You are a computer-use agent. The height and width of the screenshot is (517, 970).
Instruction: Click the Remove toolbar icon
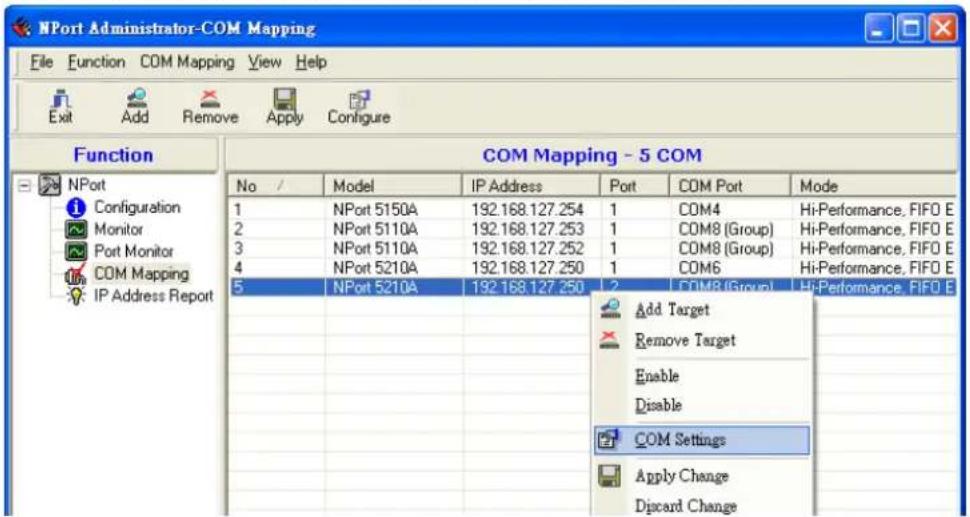click(210, 98)
